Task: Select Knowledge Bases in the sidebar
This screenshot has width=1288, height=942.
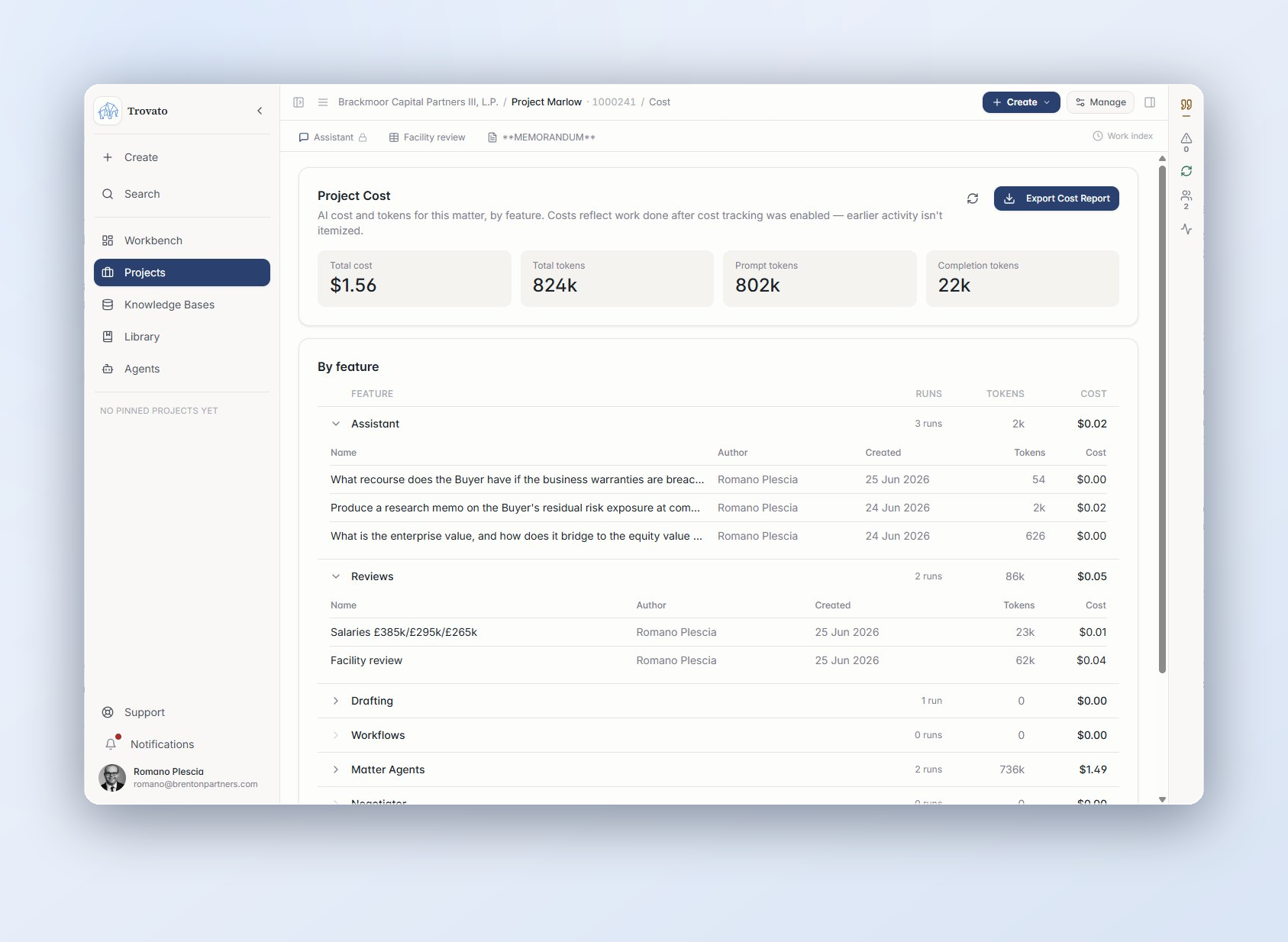Action: pos(182,305)
